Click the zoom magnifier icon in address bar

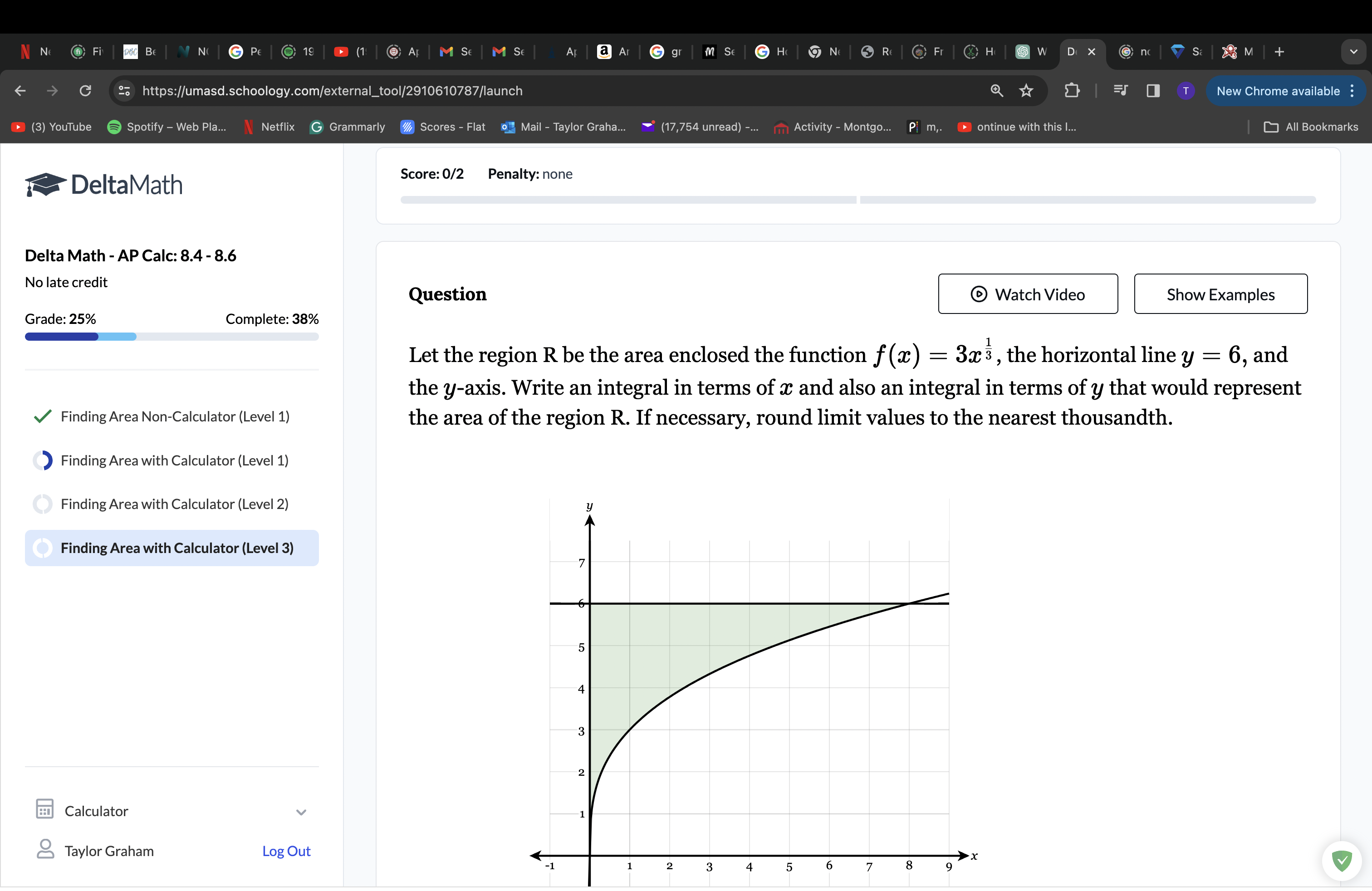tap(997, 90)
